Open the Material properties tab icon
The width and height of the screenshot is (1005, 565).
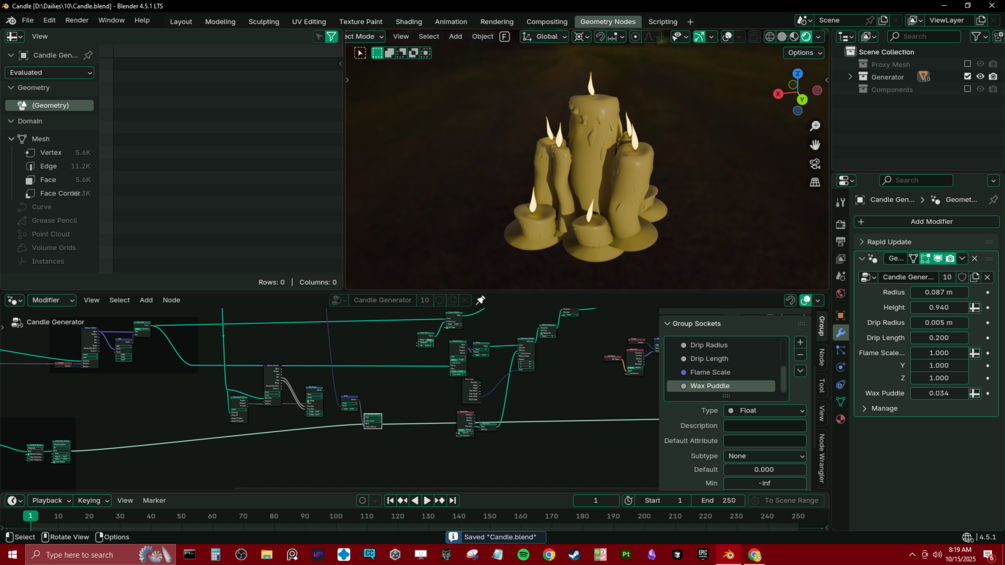point(840,419)
